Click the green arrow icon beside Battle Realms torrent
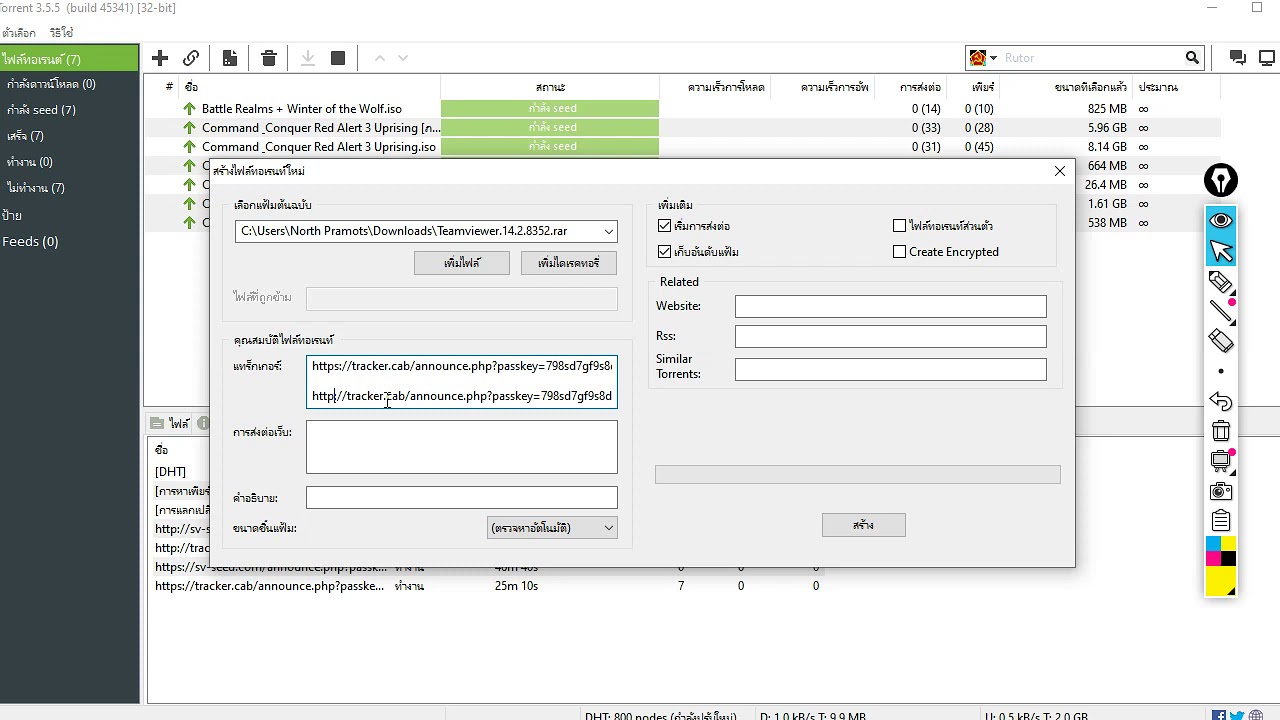 pos(189,109)
